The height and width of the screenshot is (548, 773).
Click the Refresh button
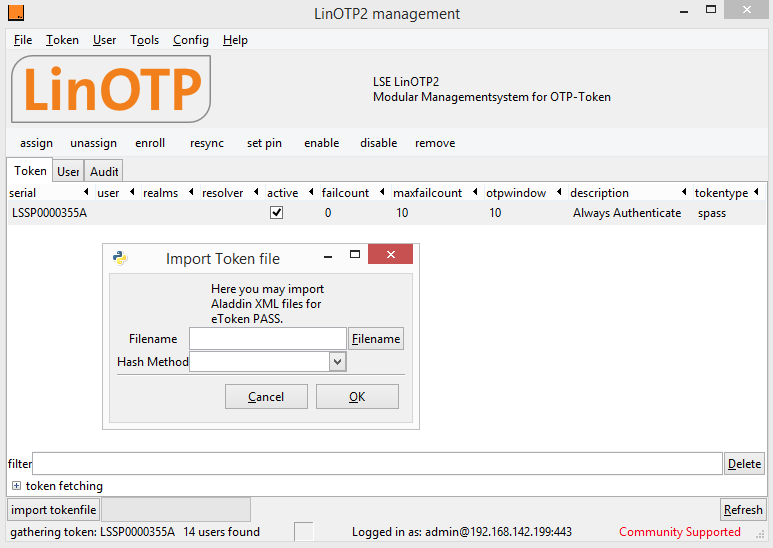pos(743,510)
